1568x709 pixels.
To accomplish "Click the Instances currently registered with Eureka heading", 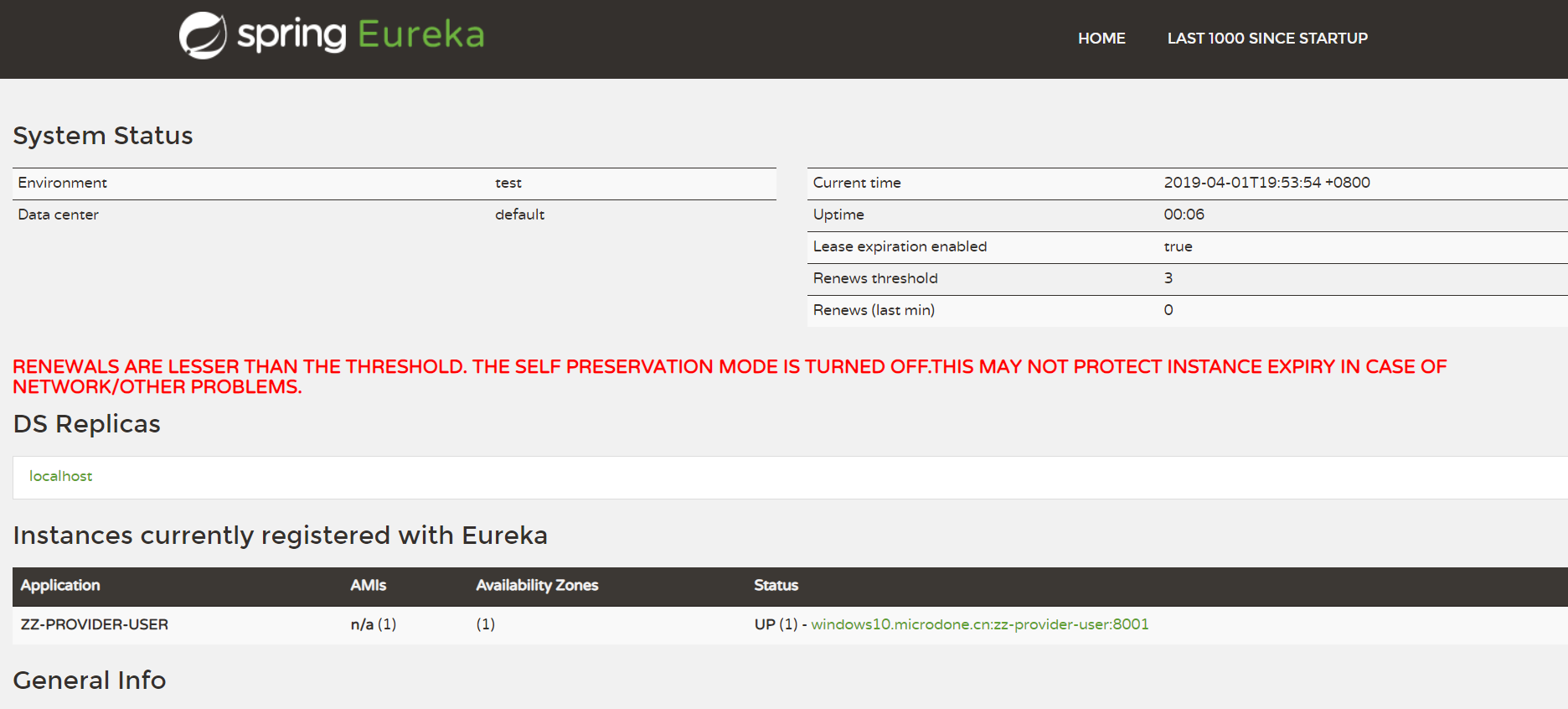I will (x=281, y=536).
